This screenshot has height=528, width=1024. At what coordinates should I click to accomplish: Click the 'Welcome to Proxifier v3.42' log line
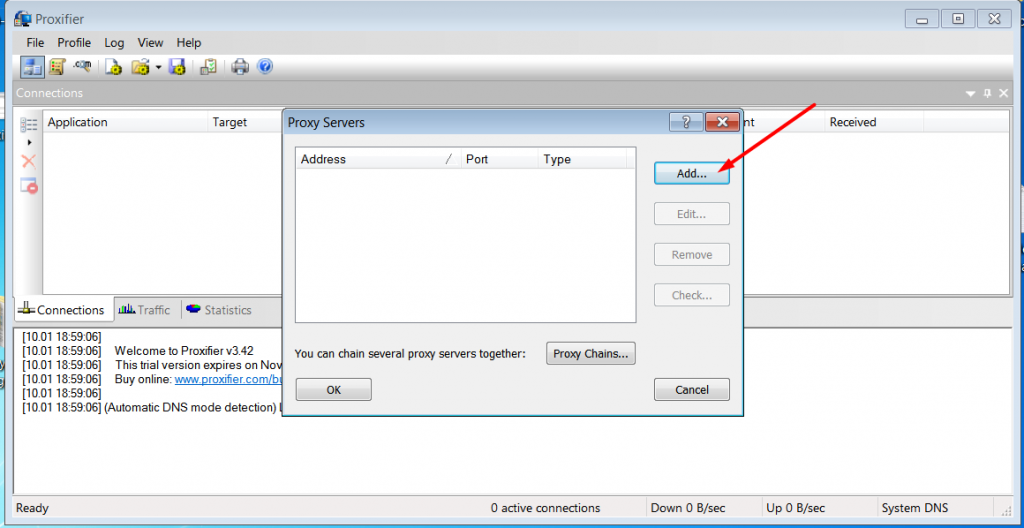pos(184,351)
